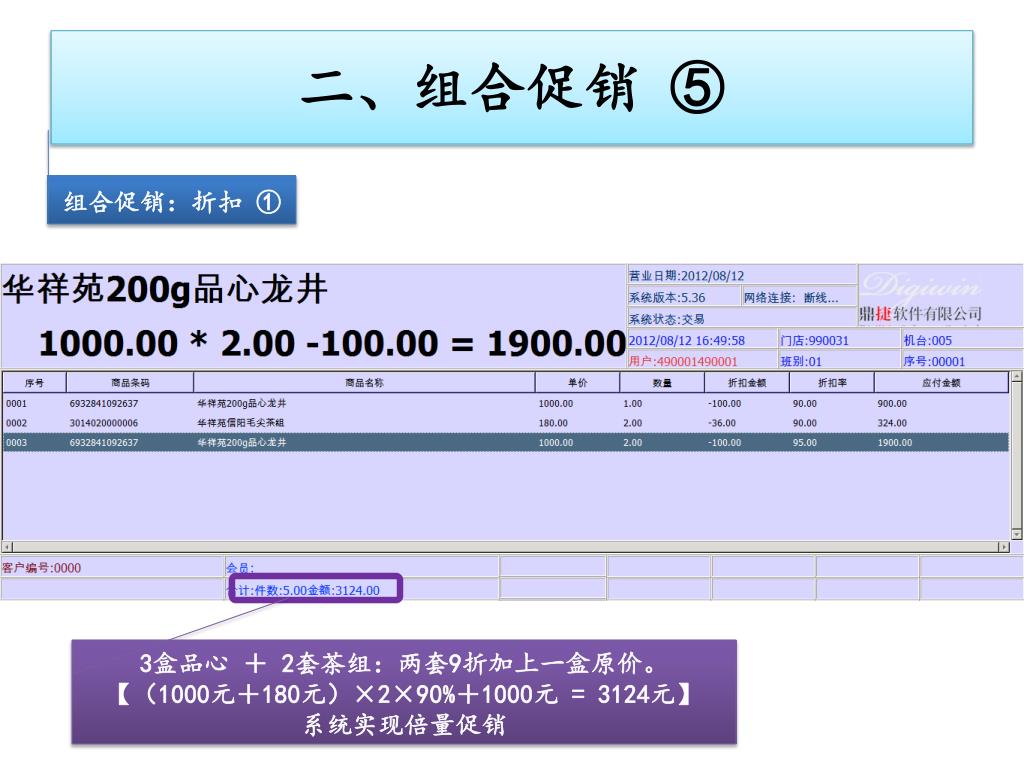Image resolution: width=1024 pixels, height=768 pixels.
Task: Click payable amount 1900.00
Action: point(895,443)
